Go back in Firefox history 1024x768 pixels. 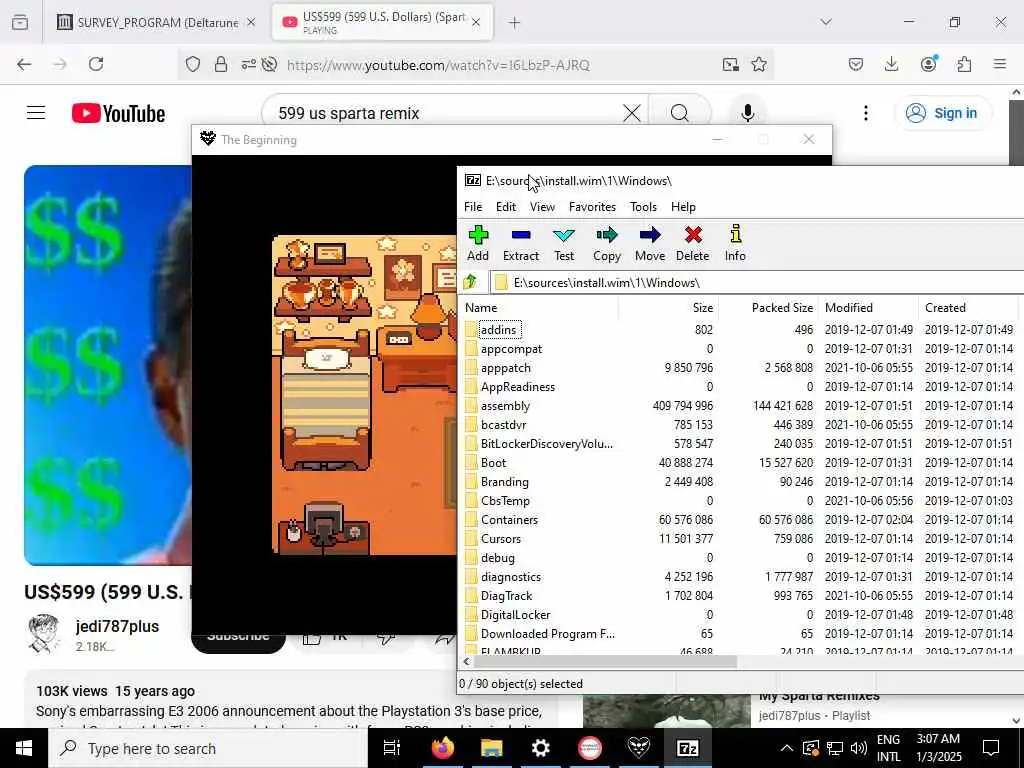(24, 64)
